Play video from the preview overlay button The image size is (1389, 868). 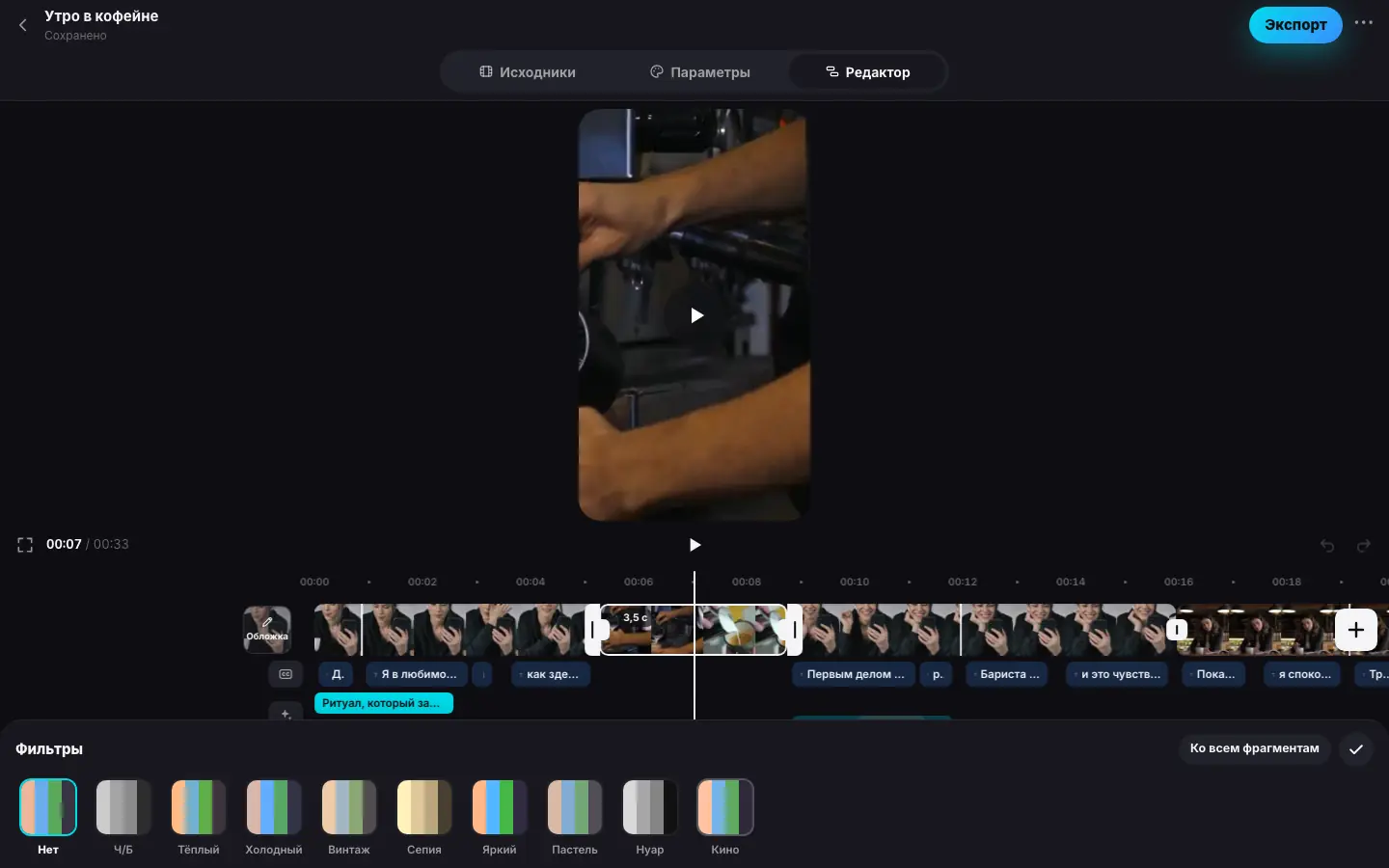pos(696,315)
